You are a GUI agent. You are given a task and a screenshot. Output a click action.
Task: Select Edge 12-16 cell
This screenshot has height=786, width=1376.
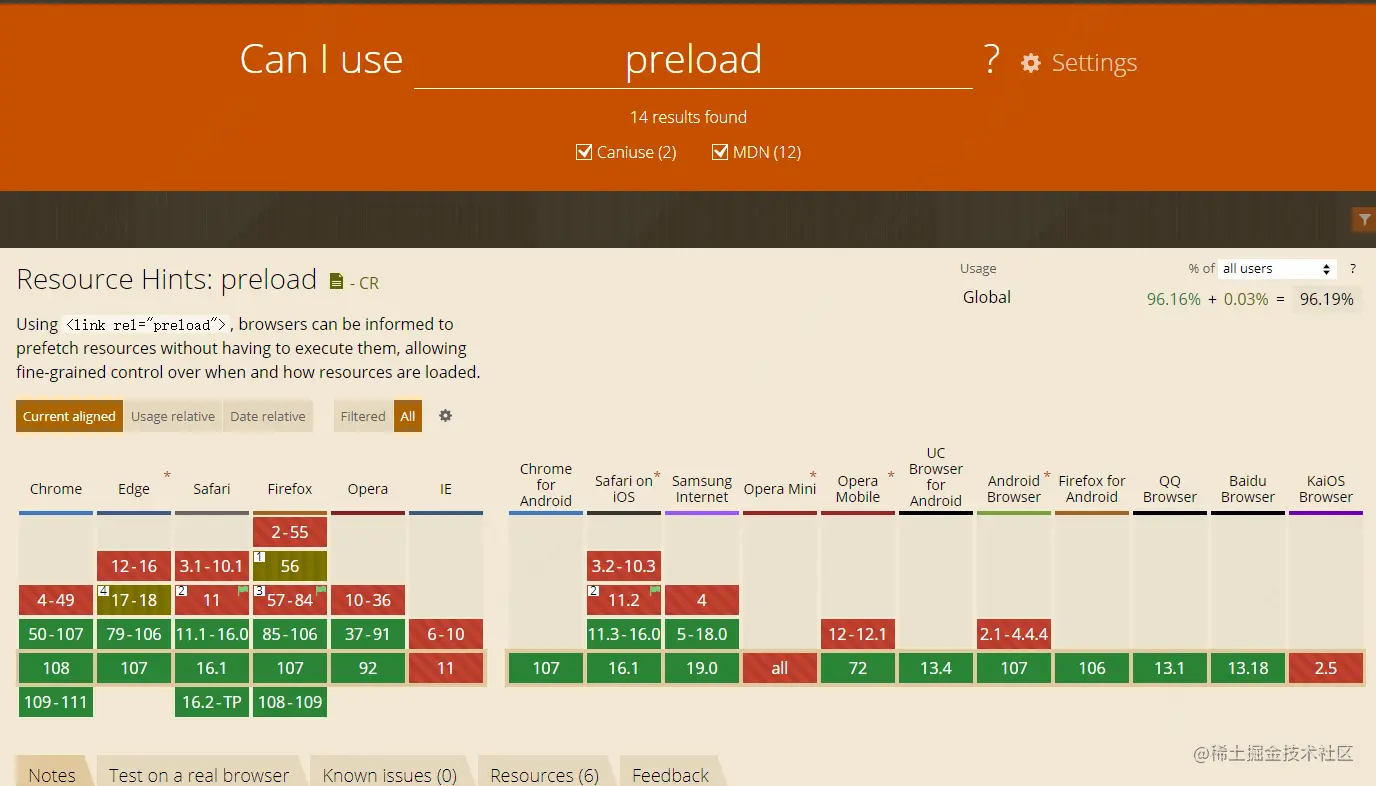134,566
